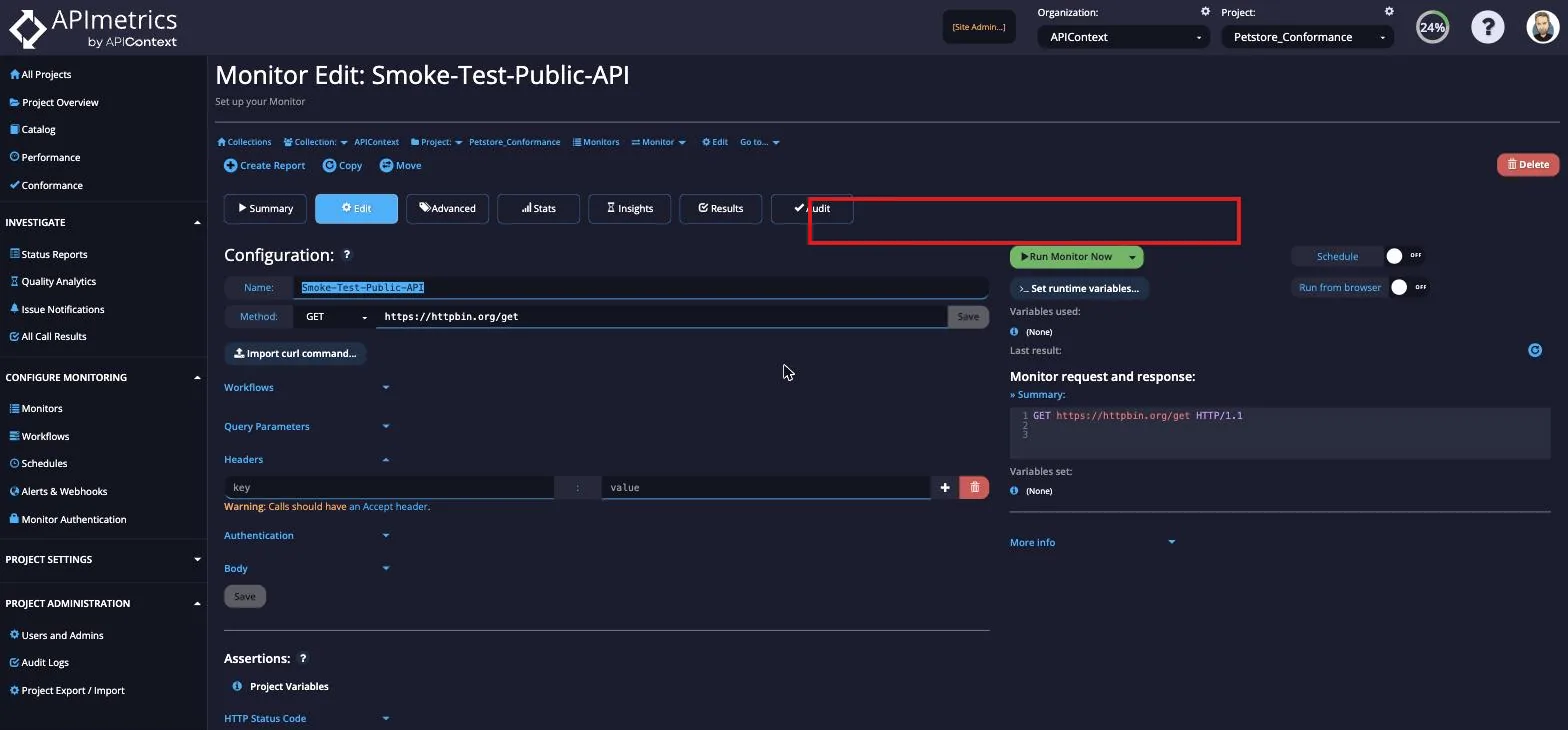The image size is (1568, 730).
Task: Switch to the Stats tab
Action: pos(538,208)
